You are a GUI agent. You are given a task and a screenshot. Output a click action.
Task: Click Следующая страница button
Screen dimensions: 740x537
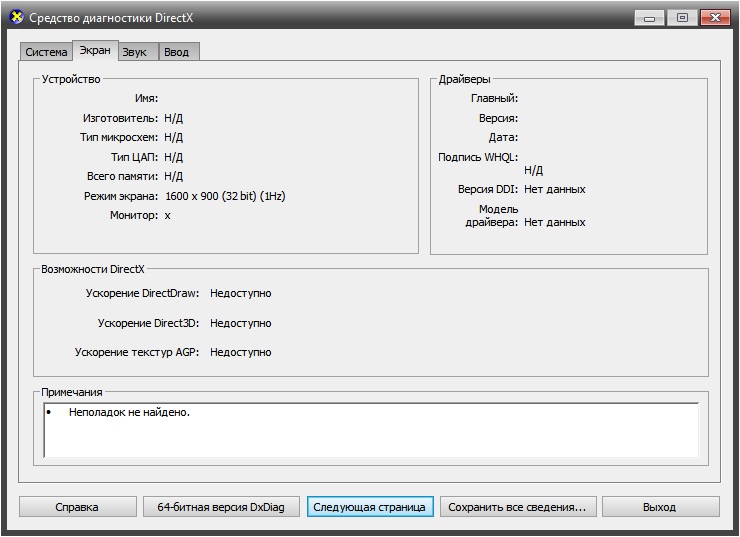coord(370,507)
